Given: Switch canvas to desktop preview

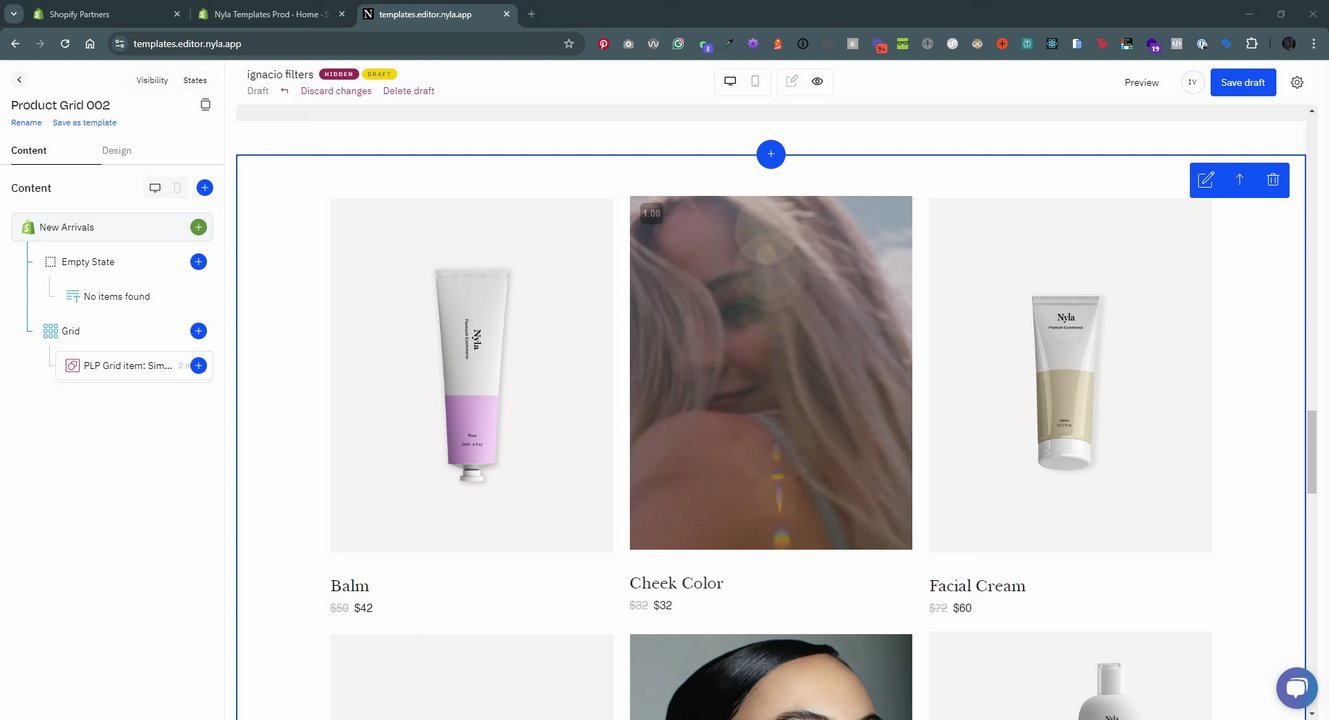Looking at the screenshot, I should (x=730, y=82).
